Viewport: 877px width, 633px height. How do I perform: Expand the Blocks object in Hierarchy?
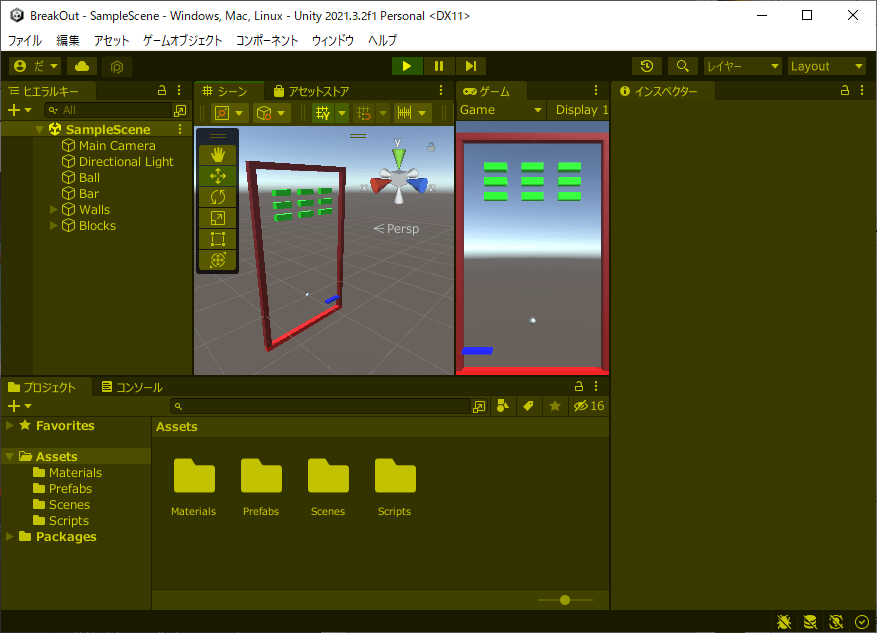(x=54, y=226)
